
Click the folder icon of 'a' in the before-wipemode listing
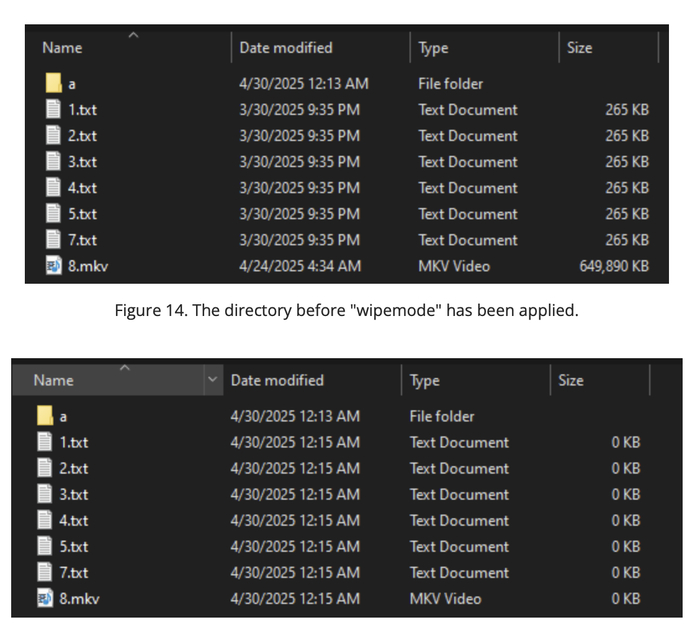tap(53, 84)
